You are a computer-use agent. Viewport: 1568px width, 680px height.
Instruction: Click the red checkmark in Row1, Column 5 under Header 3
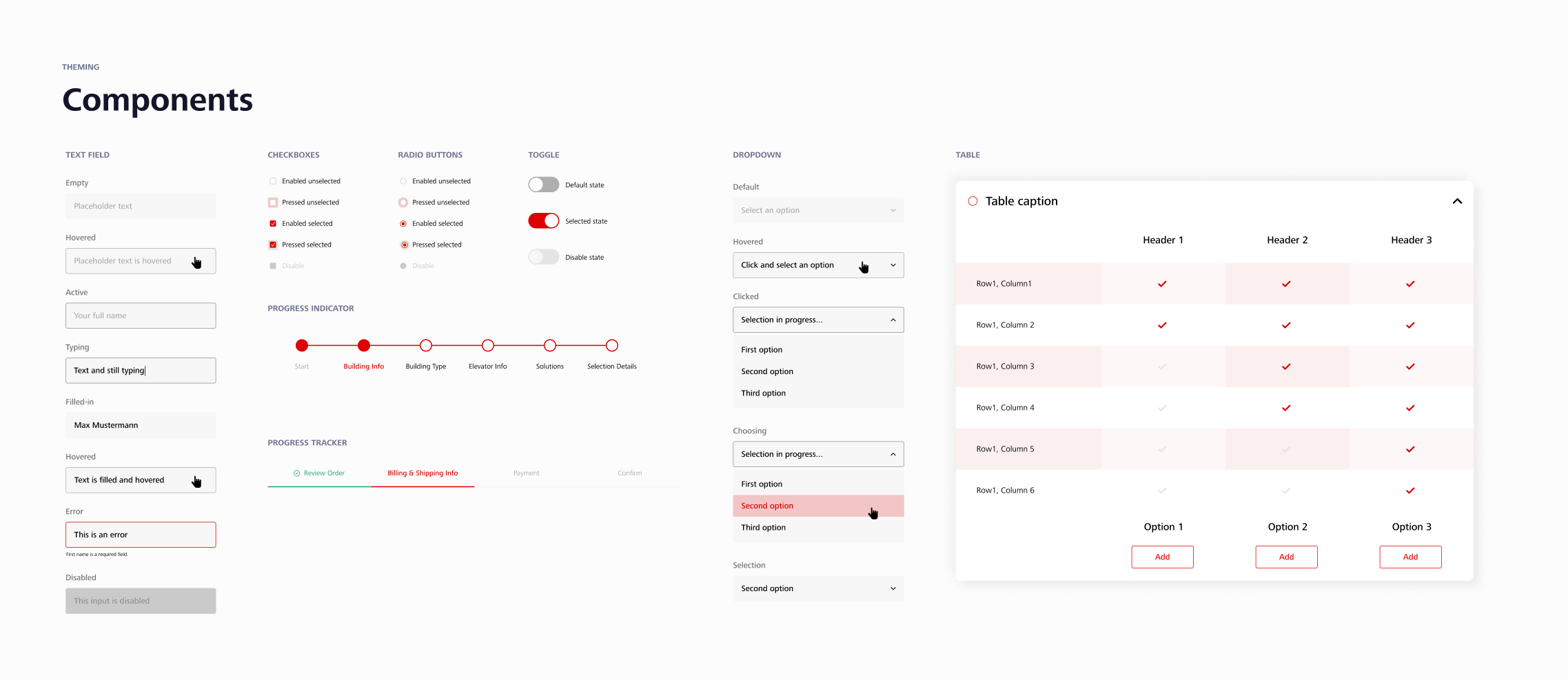coord(1410,449)
